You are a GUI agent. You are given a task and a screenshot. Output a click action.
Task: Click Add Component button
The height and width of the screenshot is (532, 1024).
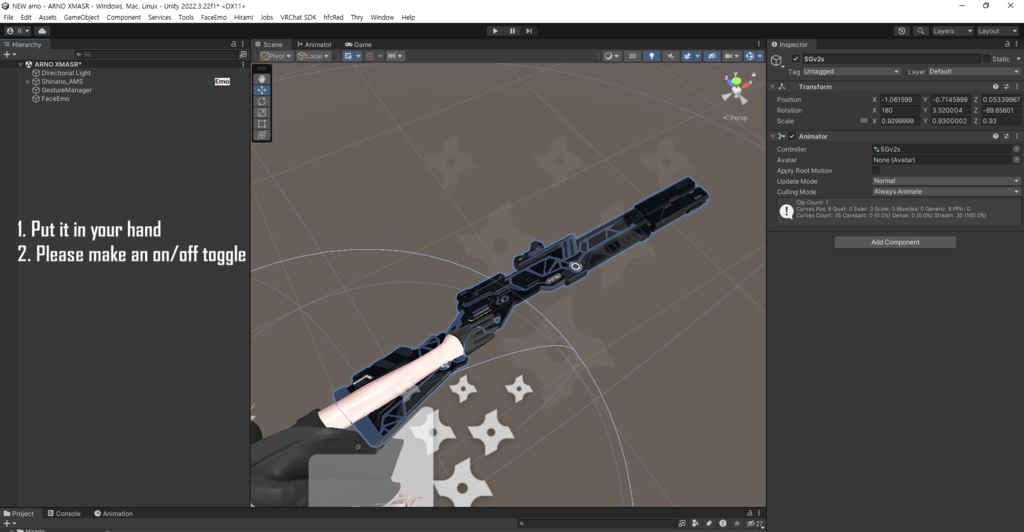(895, 242)
